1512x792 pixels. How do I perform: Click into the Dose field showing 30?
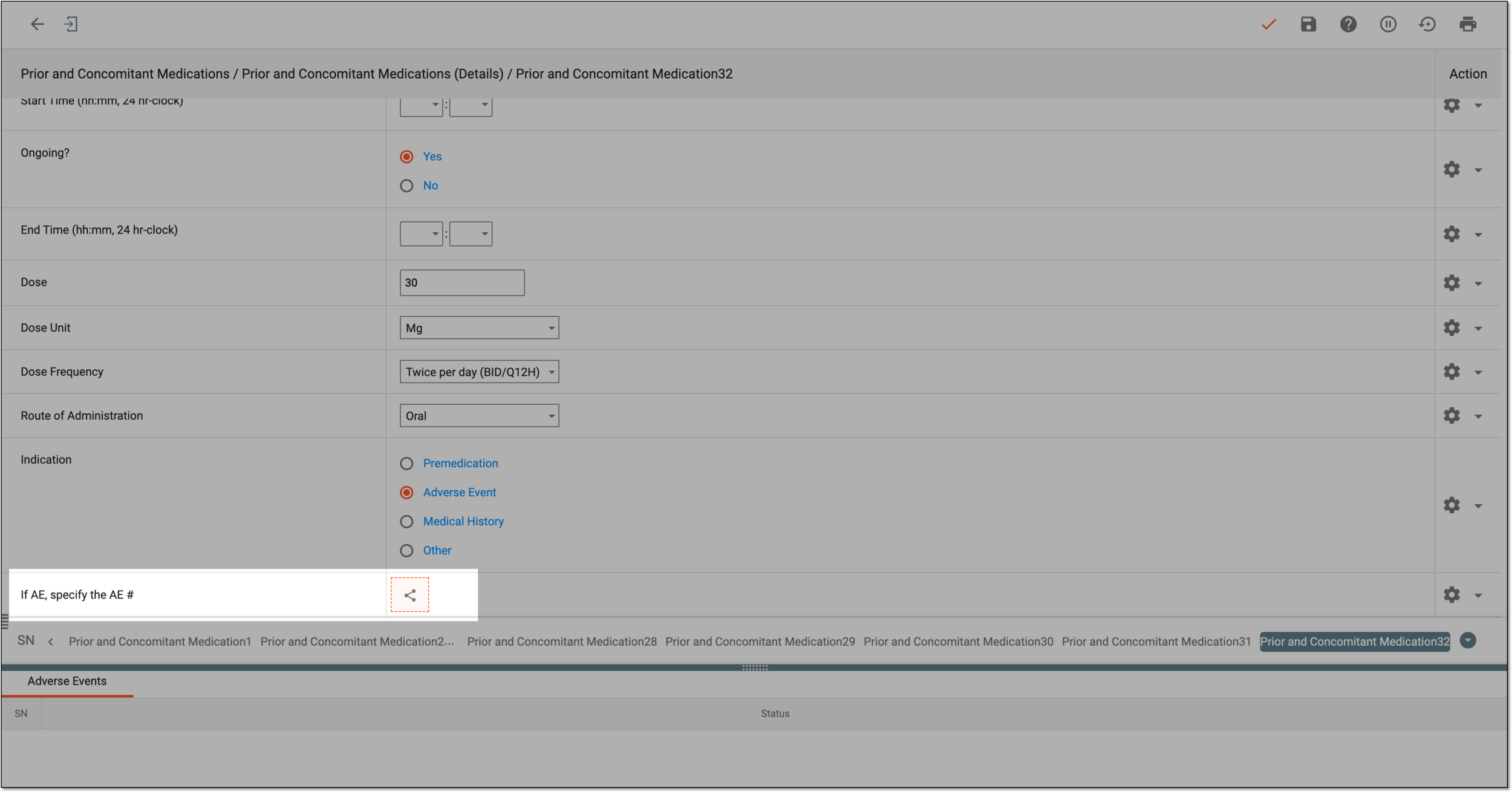462,283
